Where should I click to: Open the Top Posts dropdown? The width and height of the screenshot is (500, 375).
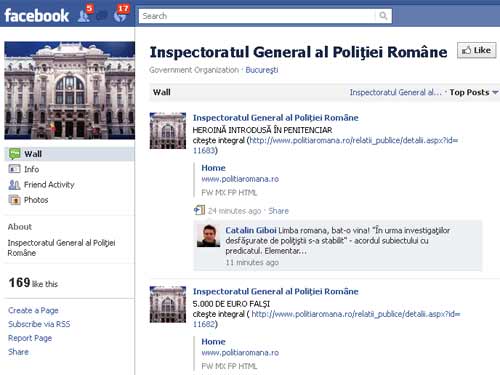coord(474,92)
